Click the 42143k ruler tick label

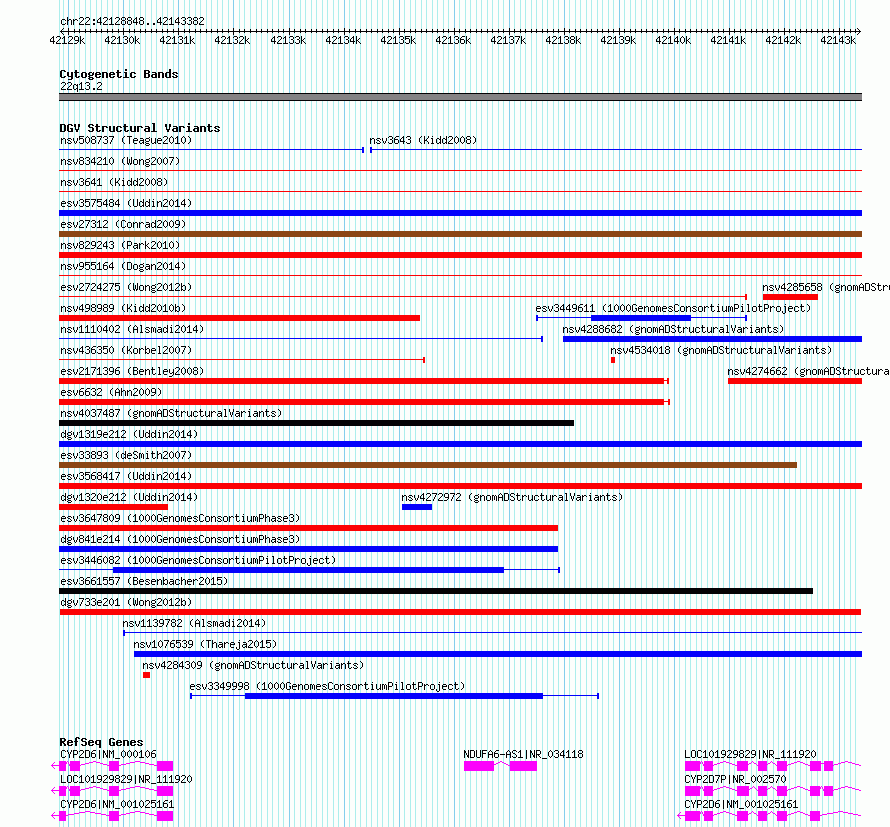[x=838, y=40]
